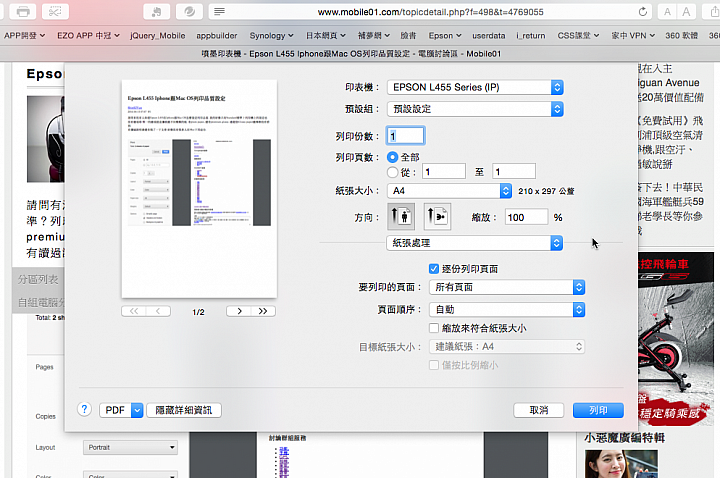Open APP開發 bookmarks folder
Viewport: 720px width, 478px height.
pyautogui.click(x=24, y=35)
